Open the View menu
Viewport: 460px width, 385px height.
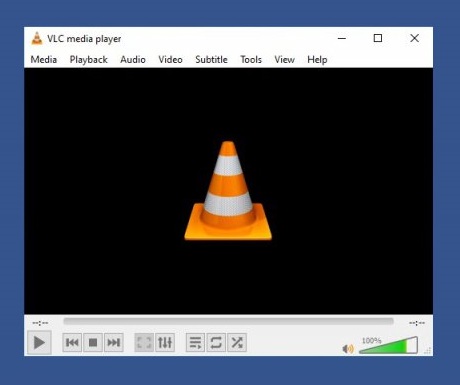pos(284,60)
